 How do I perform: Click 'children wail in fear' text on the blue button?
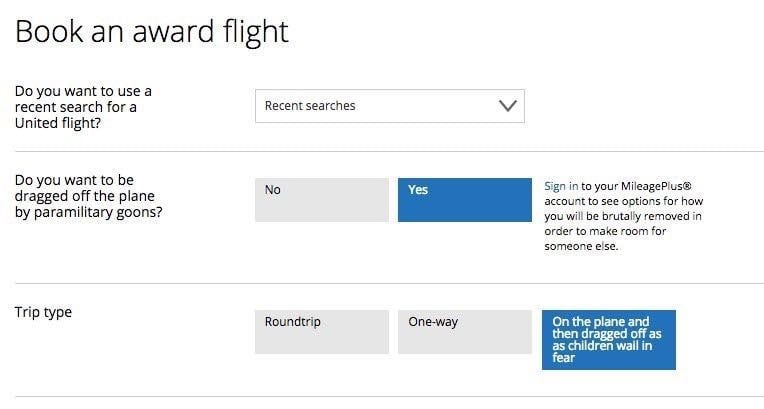pyautogui.click(x=602, y=351)
